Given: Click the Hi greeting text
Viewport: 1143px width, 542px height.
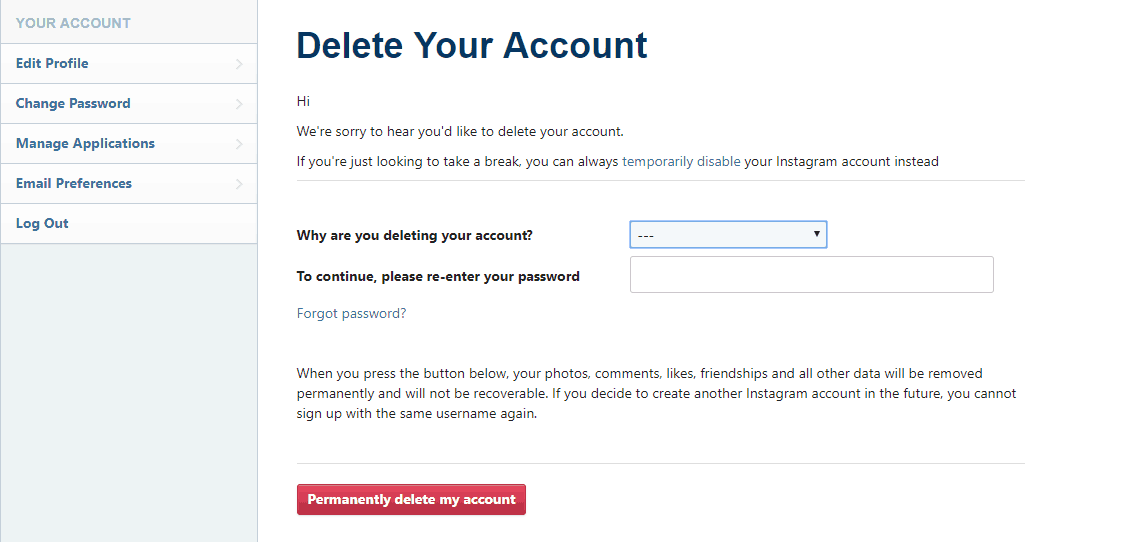Looking at the screenshot, I should point(303,101).
